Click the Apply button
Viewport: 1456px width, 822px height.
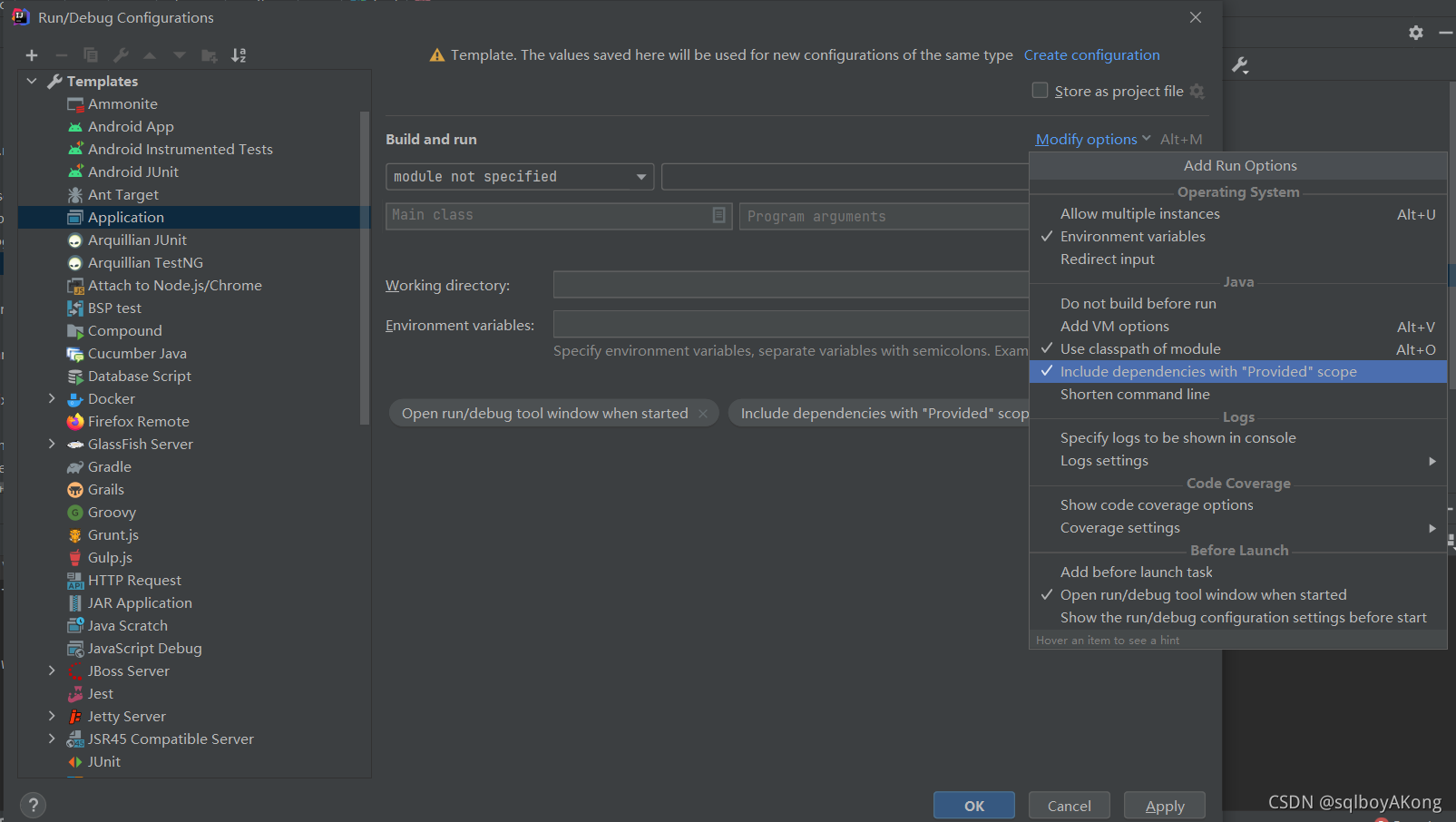pyautogui.click(x=1165, y=806)
